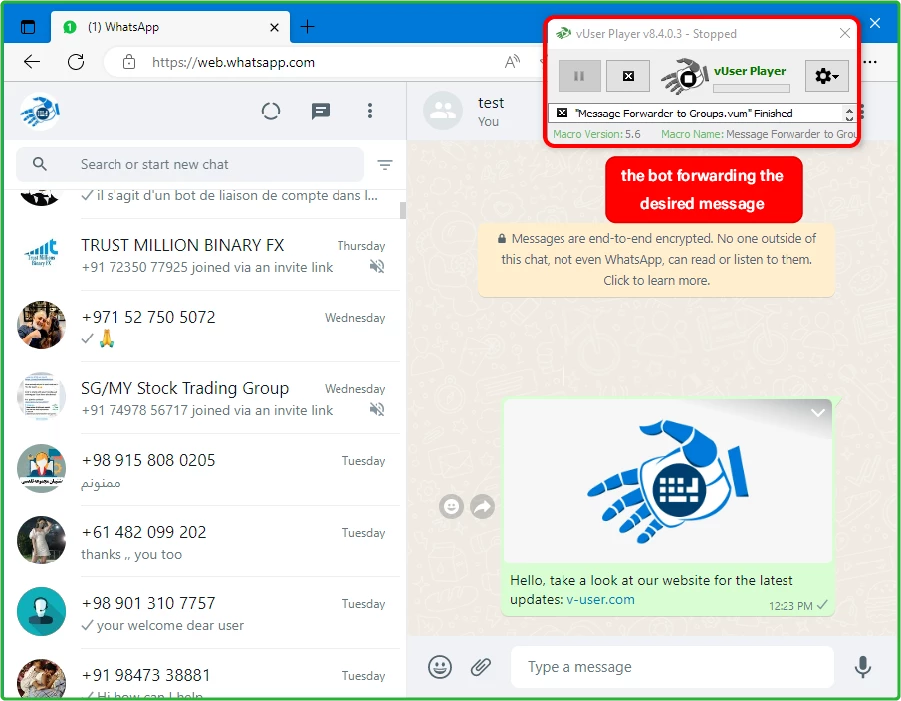Open browser tab actions menu icon

(28, 27)
